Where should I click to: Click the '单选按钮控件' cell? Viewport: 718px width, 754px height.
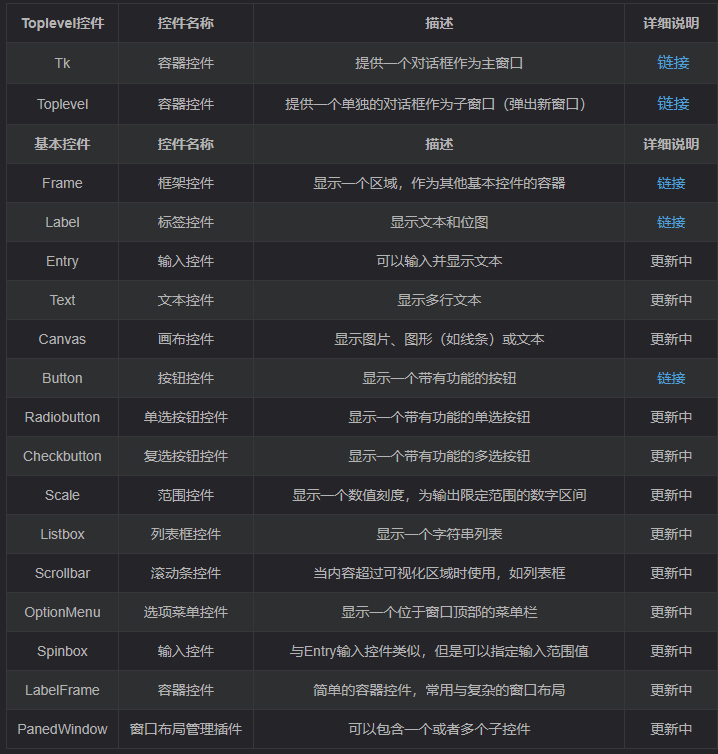click(x=186, y=417)
